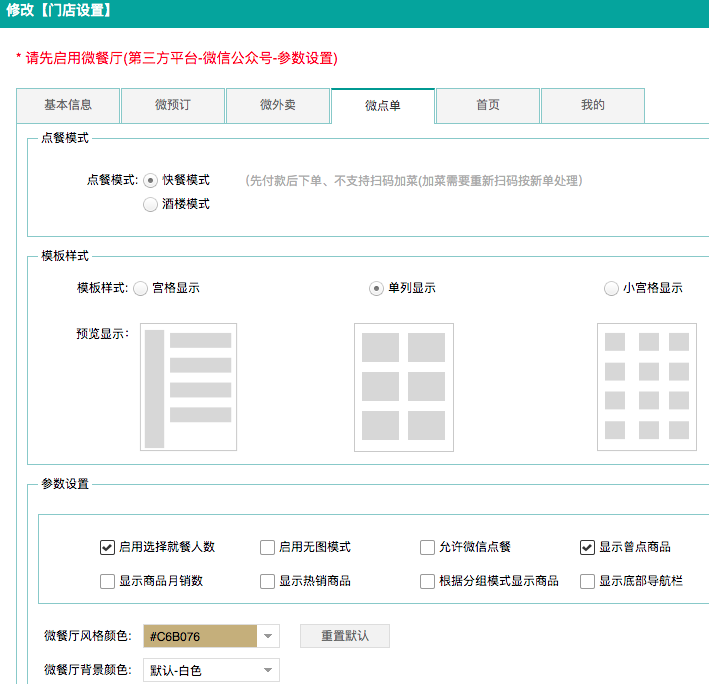Click the 小宫格显示 small-grid preview thumbnail
713x684 pixels.
click(646, 387)
